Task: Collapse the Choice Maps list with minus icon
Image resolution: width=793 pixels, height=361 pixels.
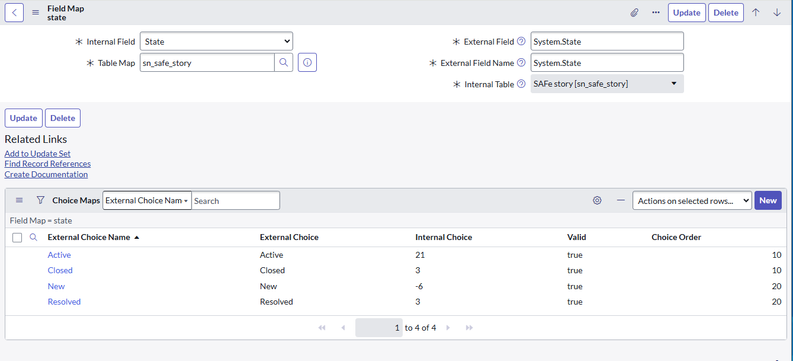Action: (x=621, y=200)
